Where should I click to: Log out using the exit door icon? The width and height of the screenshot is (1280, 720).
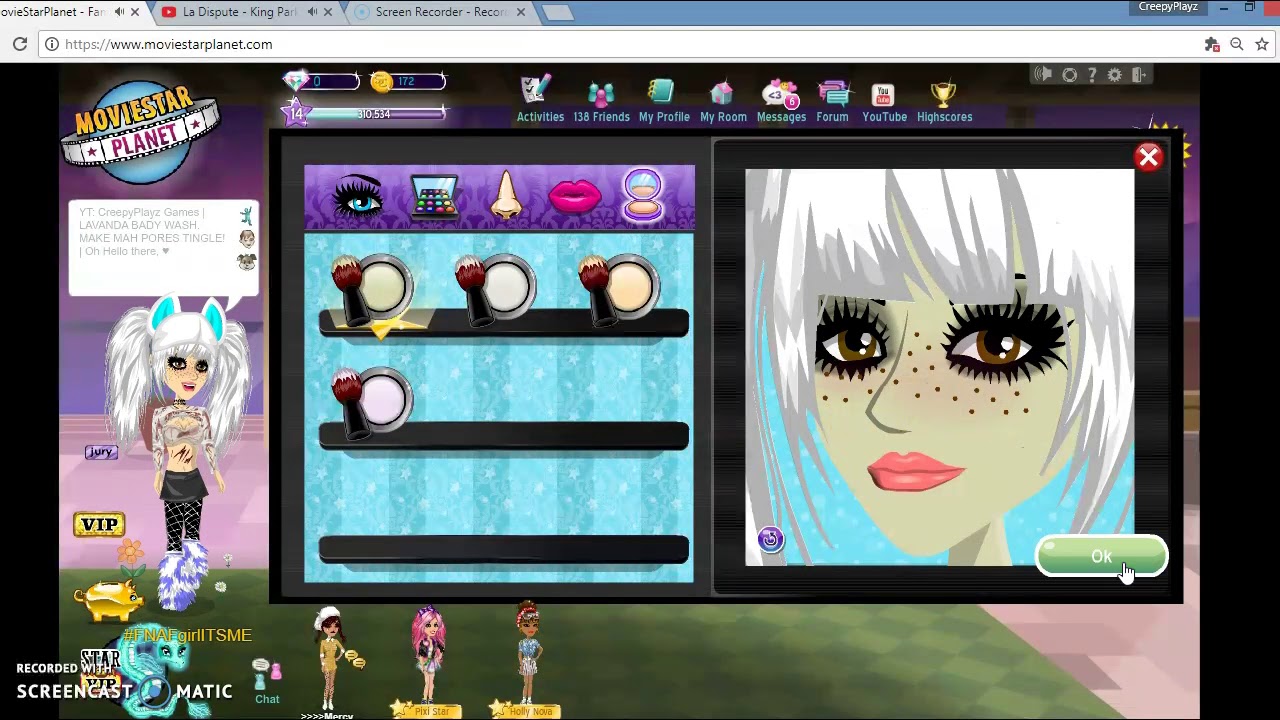[x=1138, y=75]
